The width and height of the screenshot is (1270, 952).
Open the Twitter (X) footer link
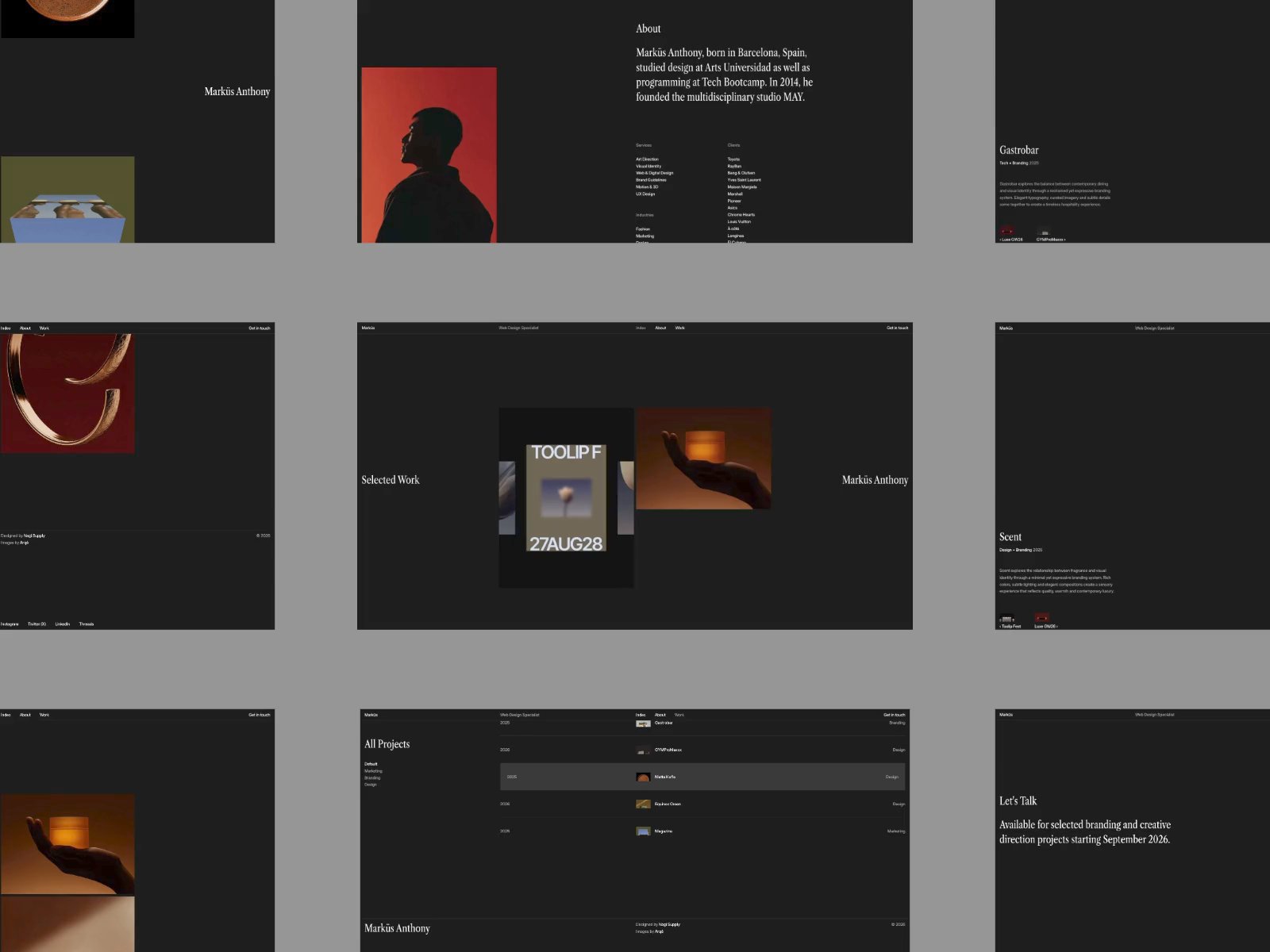coord(37,624)
